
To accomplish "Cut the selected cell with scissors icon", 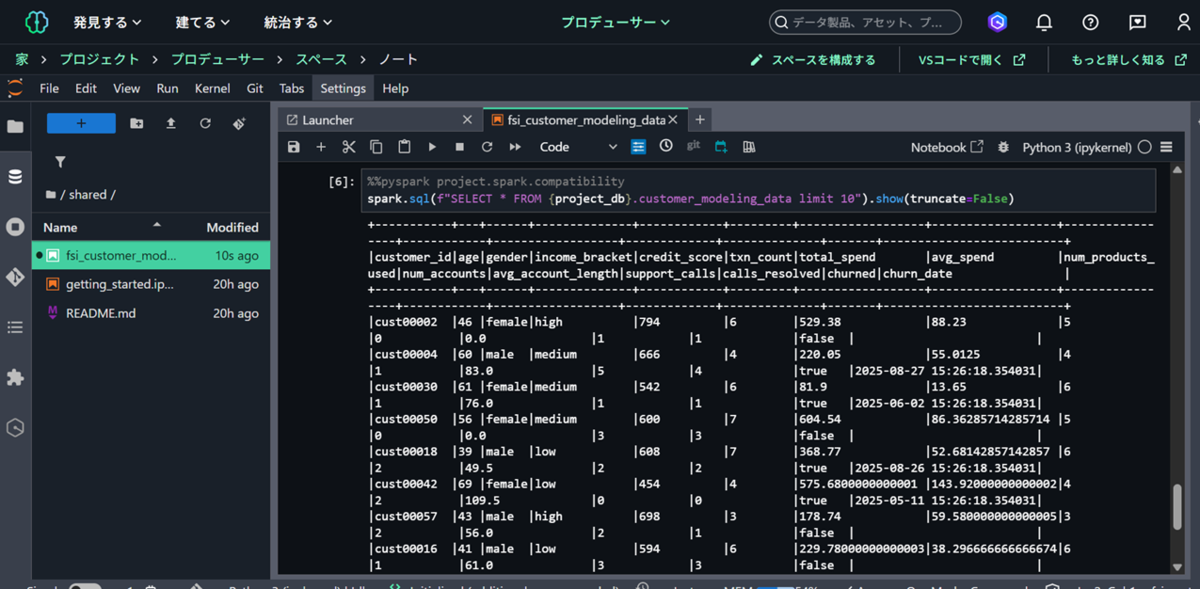I will pyautogui.click(x=349, y=147).
